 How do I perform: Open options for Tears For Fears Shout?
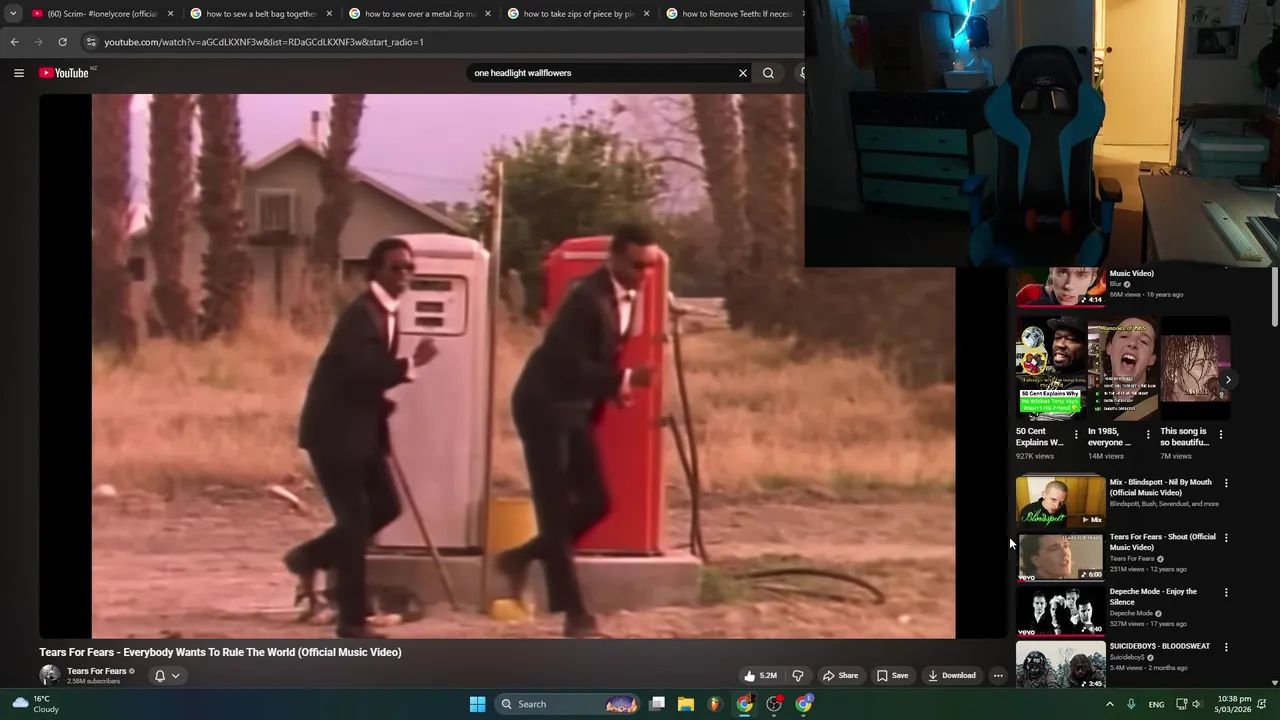1226,538
